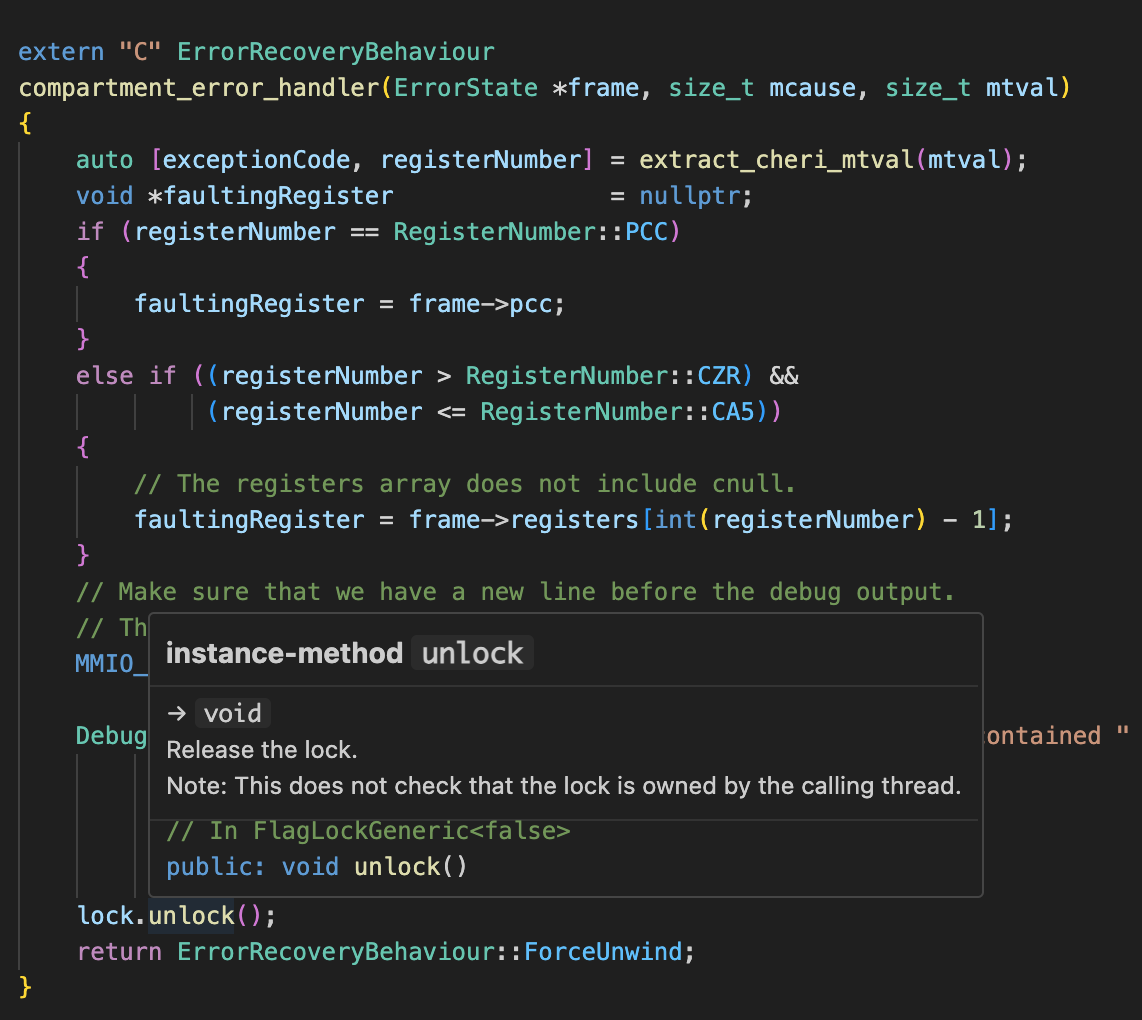Click the 'auto' keyword

[x=105, y=160]
